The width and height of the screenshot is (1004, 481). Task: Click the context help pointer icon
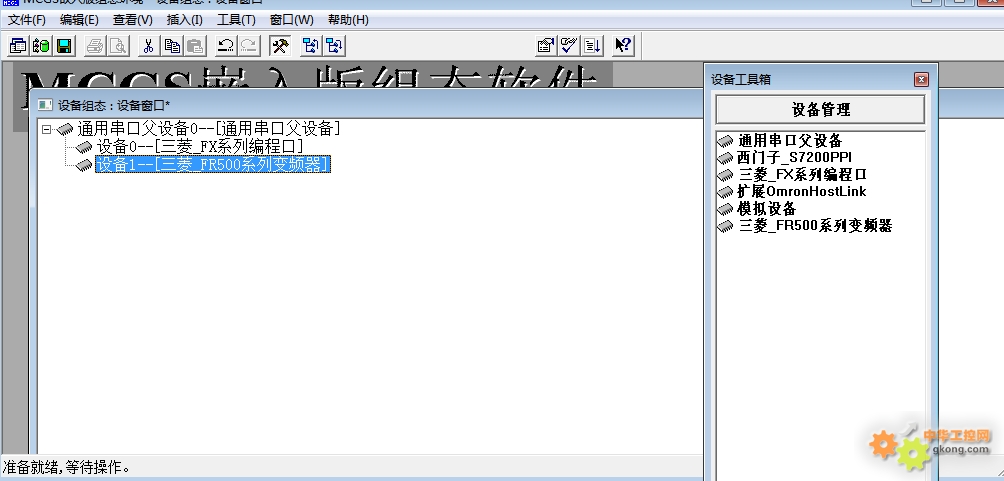[x=622, y=45]
